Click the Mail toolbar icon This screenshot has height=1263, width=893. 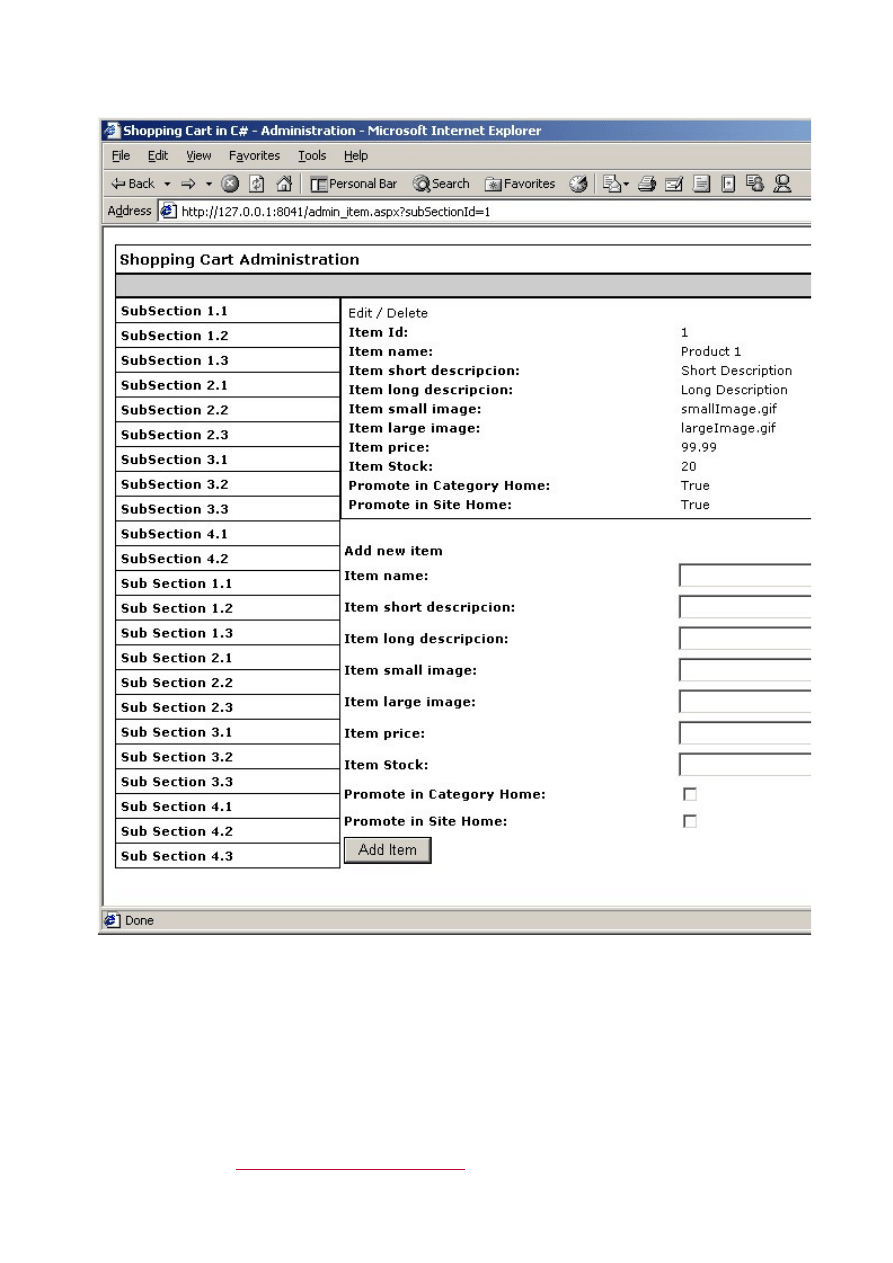click(611, 184)
